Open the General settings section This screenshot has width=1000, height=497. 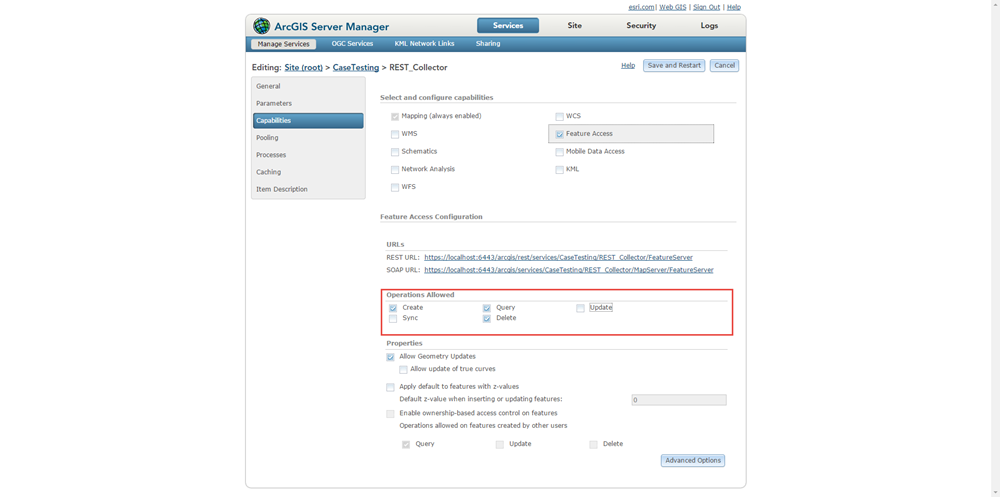pos(308,86)
